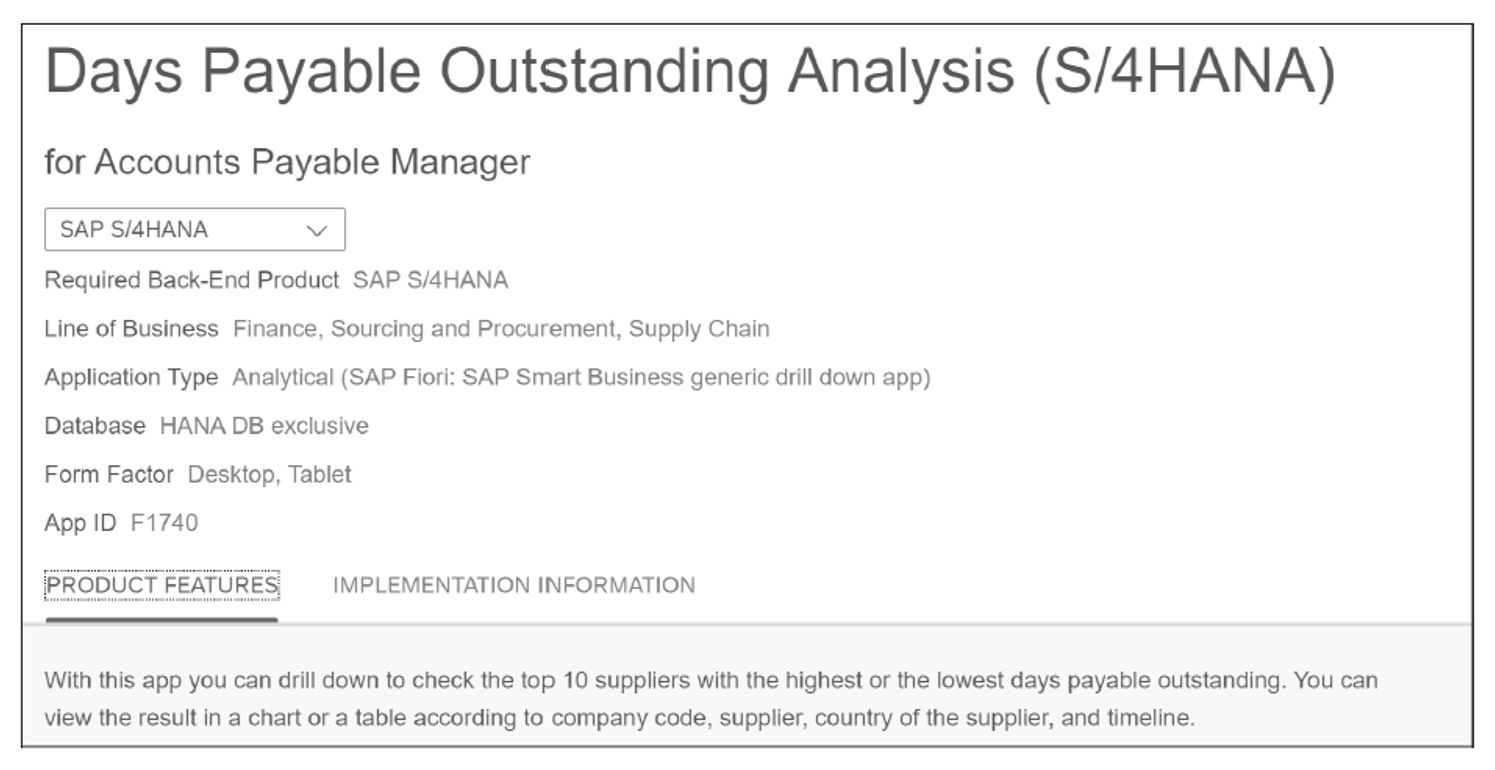1495x770 pixels.
Task: Open the SAP S/4HANA product dropdown
Action: [195, 229]
